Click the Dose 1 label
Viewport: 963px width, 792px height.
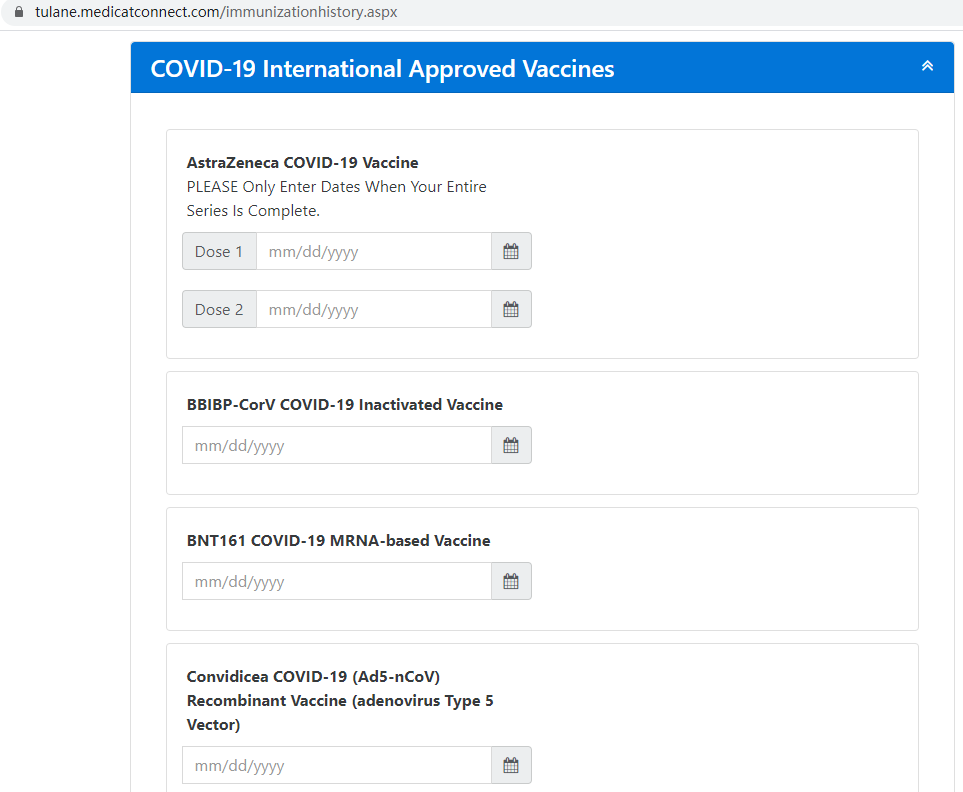point(219,251)
